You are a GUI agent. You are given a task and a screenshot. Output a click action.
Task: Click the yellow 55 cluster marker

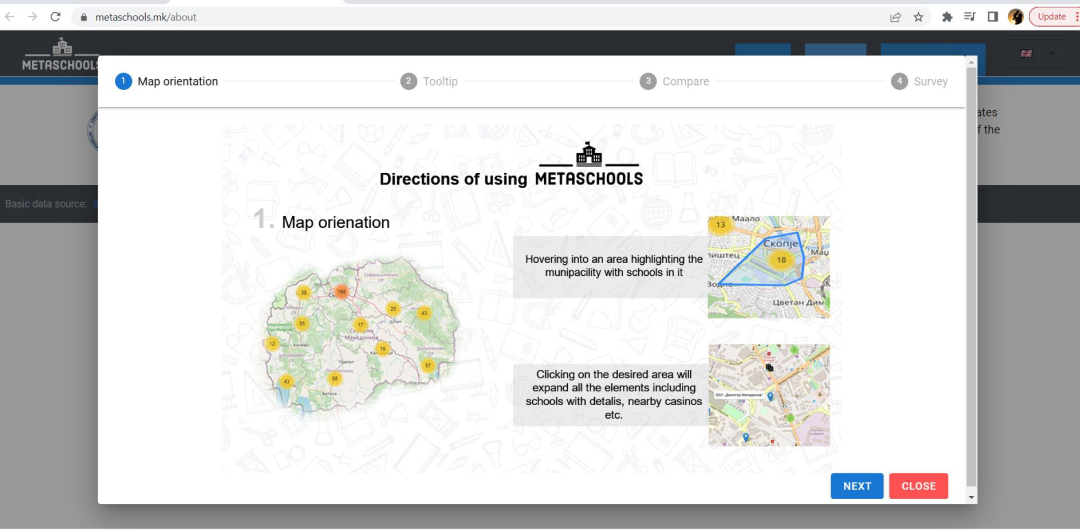(x=302, y=324)
